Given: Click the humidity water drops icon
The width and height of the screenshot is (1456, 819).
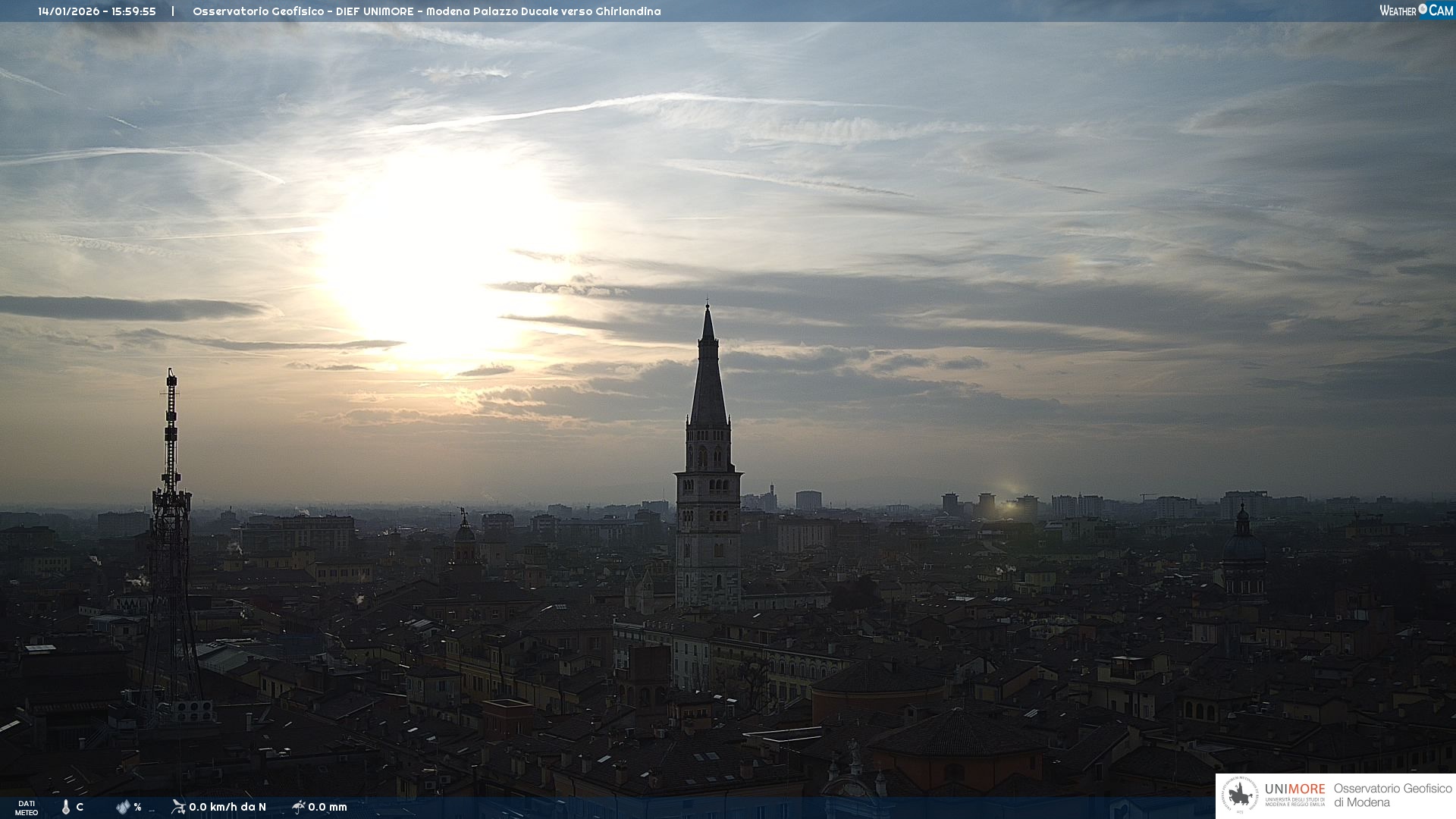Looking at the screenshot, I should coord(123,807).
